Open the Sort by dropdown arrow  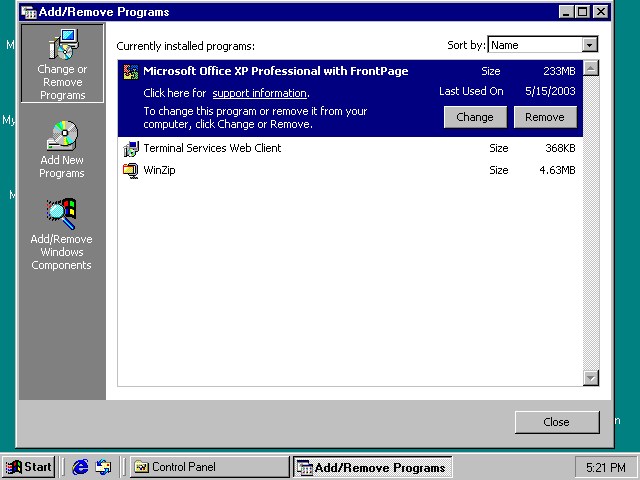tap(590, 45)
